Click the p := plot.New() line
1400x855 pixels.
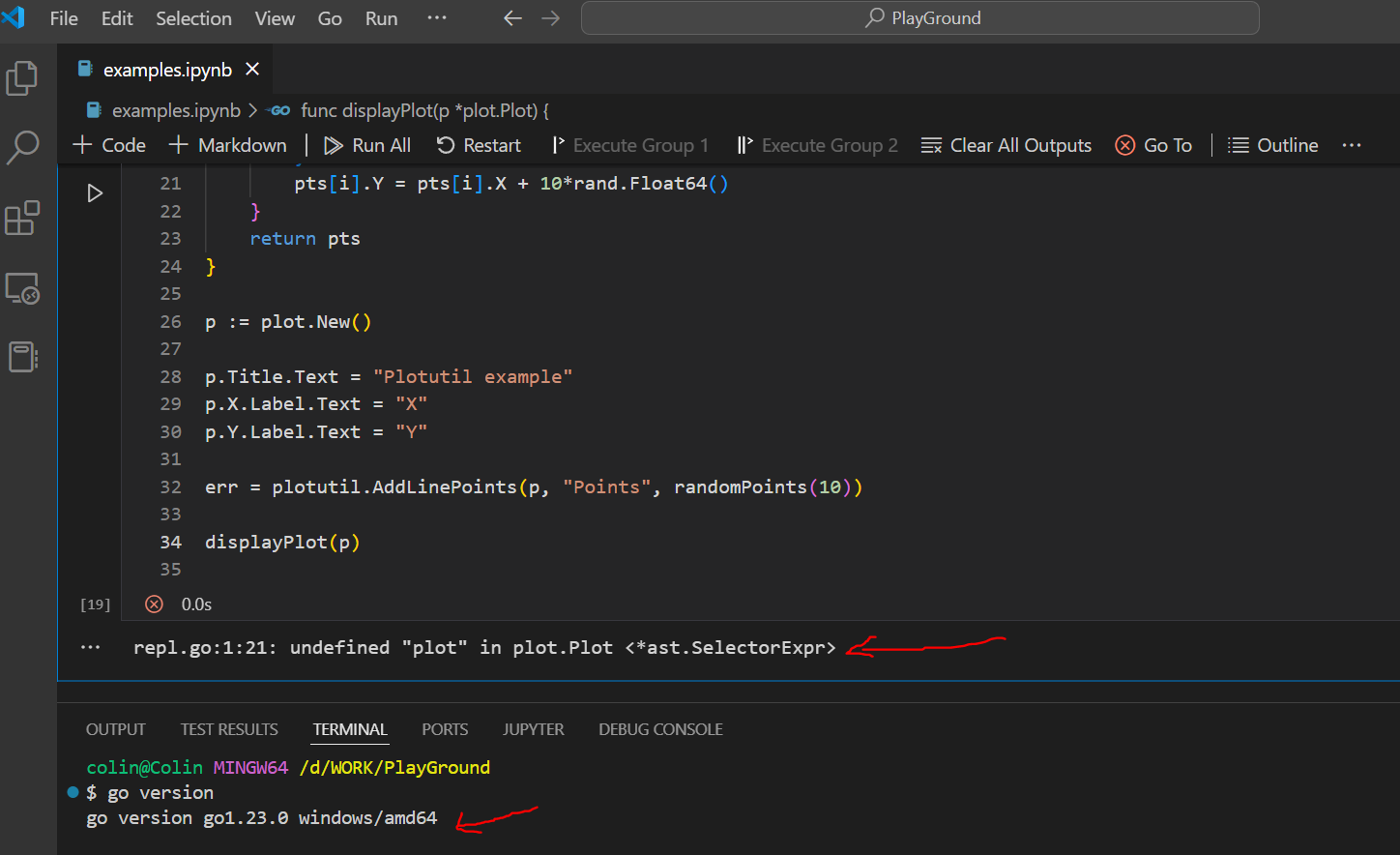click(x=288, y=322)
